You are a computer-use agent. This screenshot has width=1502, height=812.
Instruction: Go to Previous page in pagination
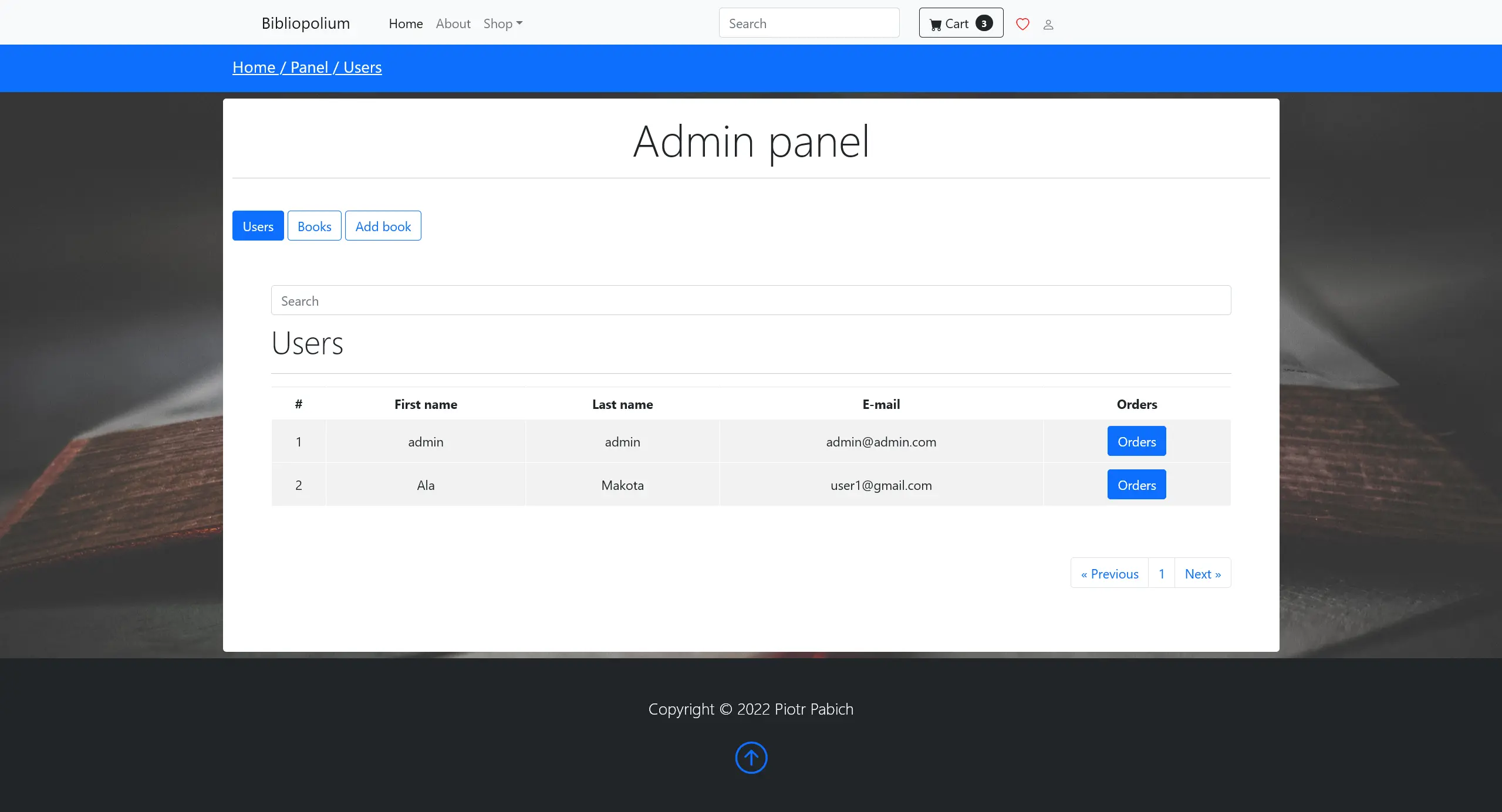(x=1109, y=573)
